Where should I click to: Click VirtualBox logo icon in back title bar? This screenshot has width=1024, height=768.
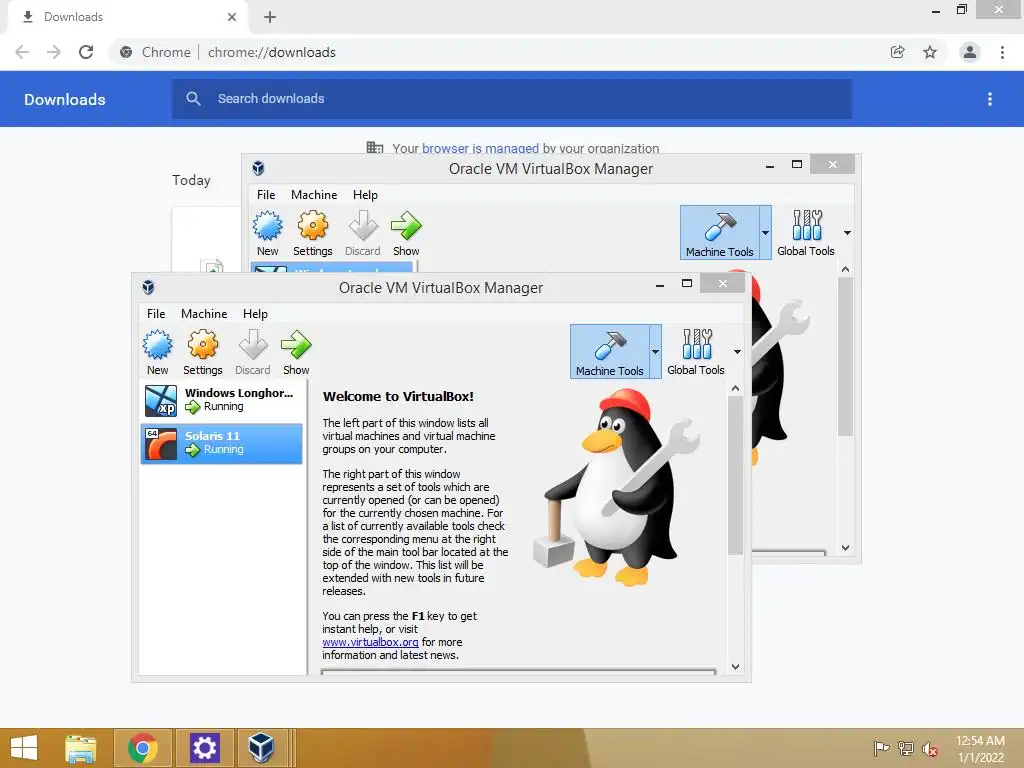coord(259,168)
